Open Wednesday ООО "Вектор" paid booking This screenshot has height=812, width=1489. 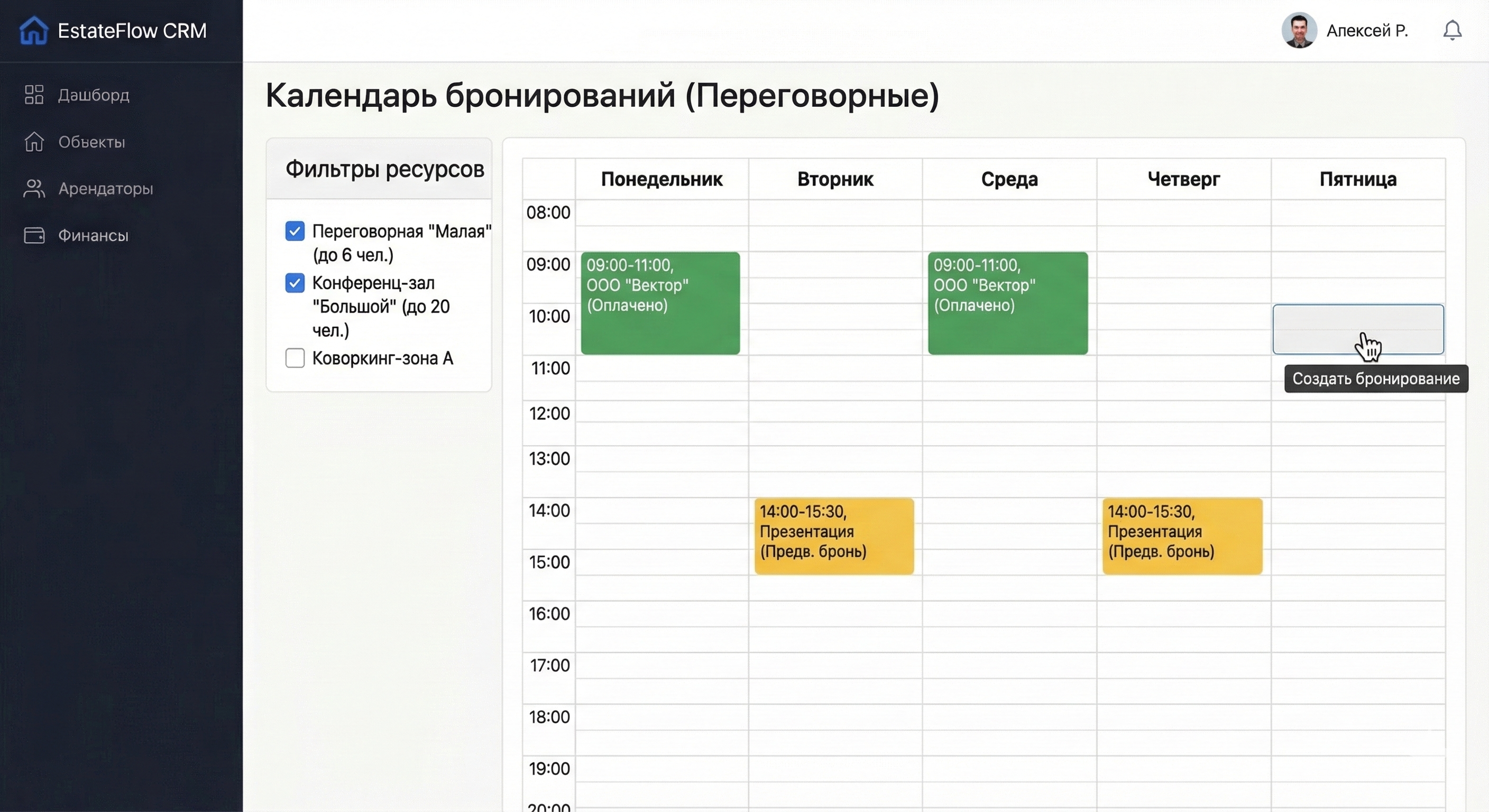1007,303
